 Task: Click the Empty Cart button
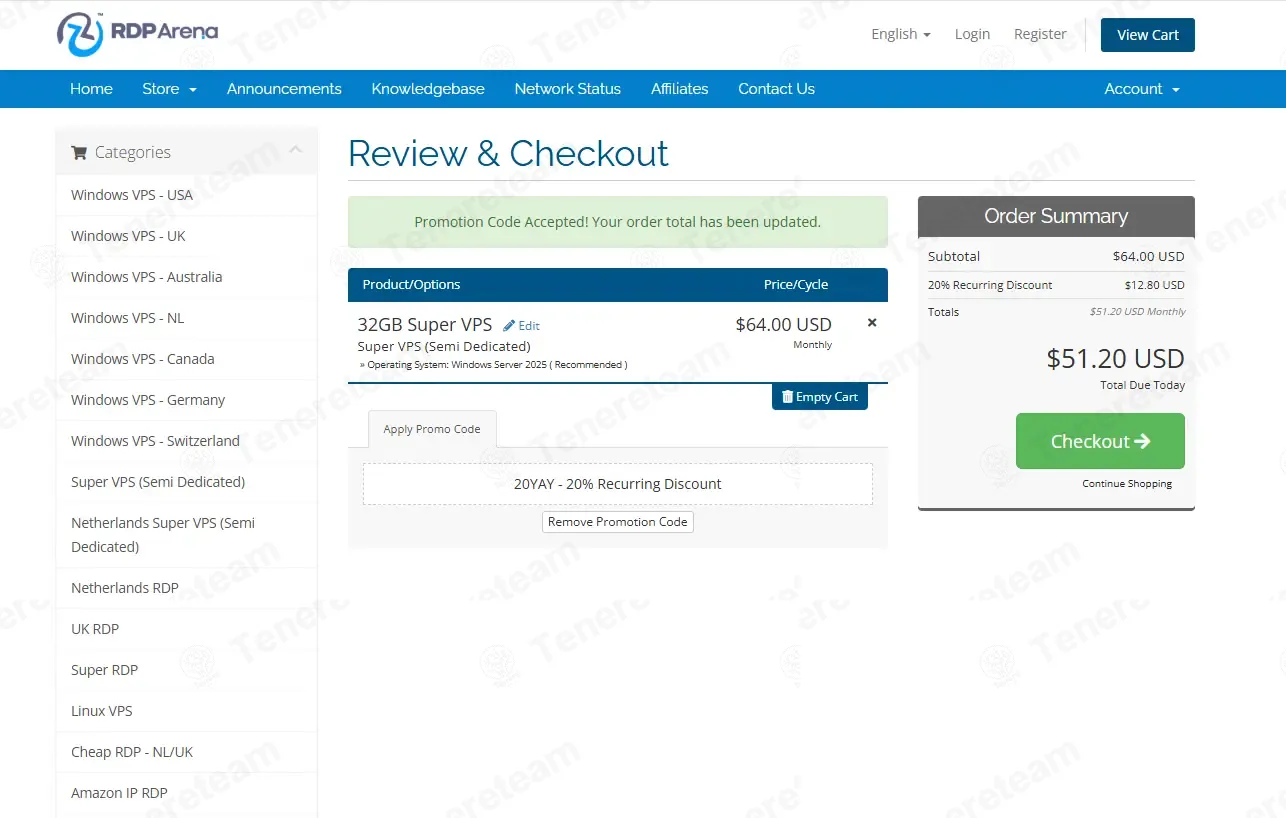(x=820, y=397)
